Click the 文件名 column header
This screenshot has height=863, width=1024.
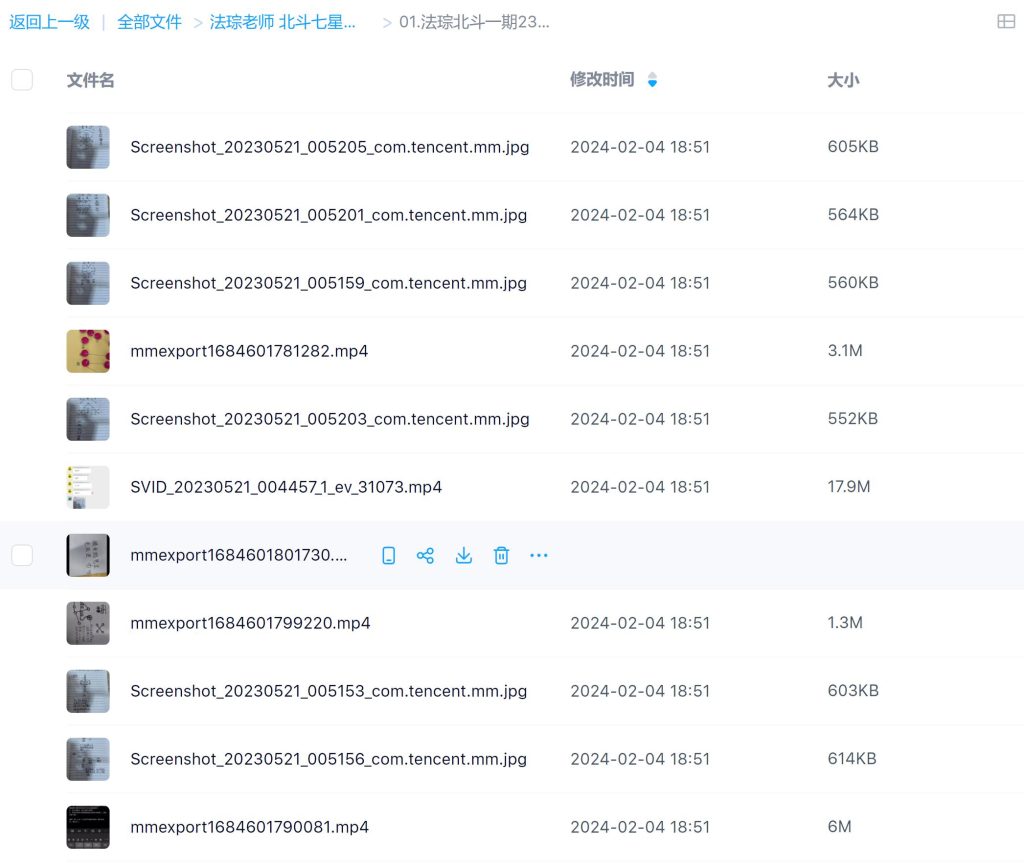coord(90,80)
